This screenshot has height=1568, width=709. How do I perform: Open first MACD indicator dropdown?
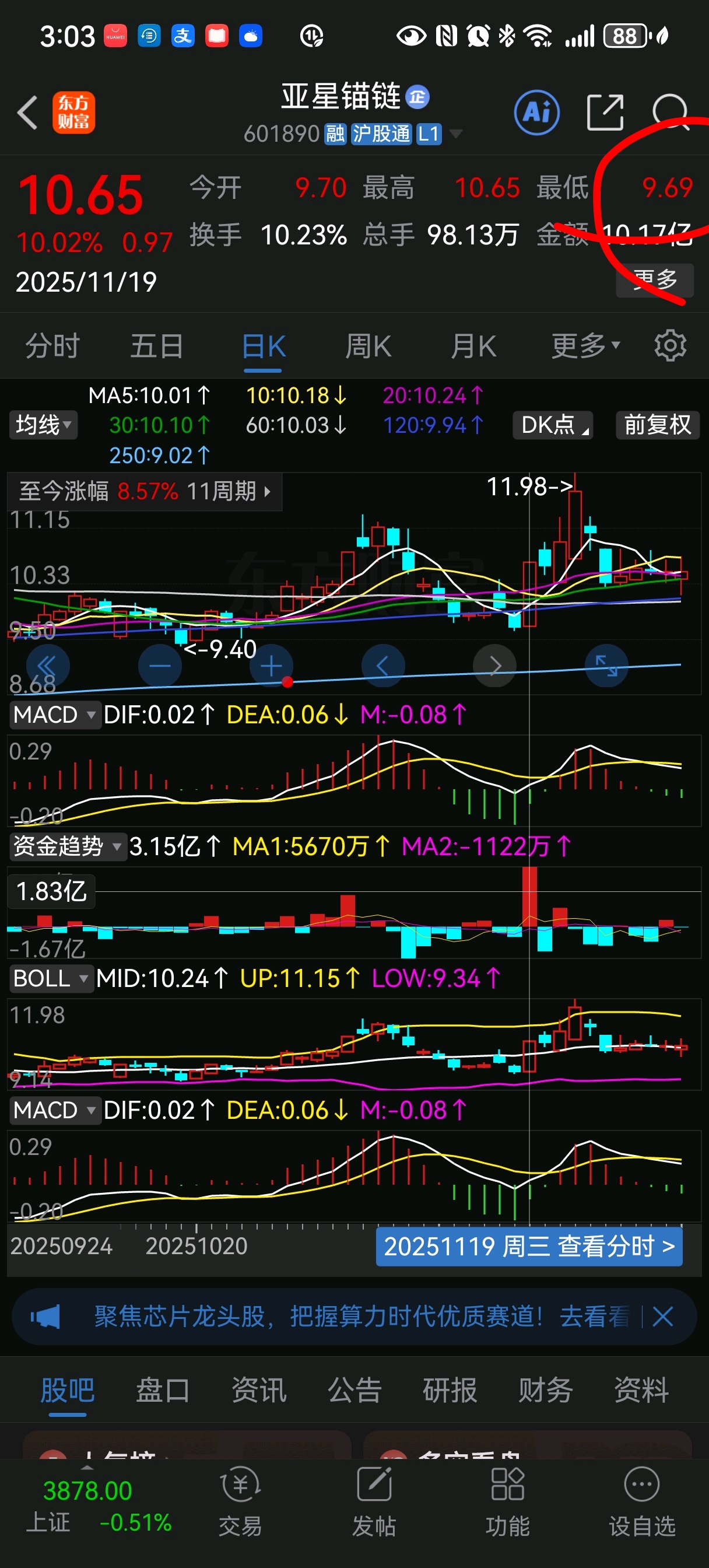tap(54, 714)
